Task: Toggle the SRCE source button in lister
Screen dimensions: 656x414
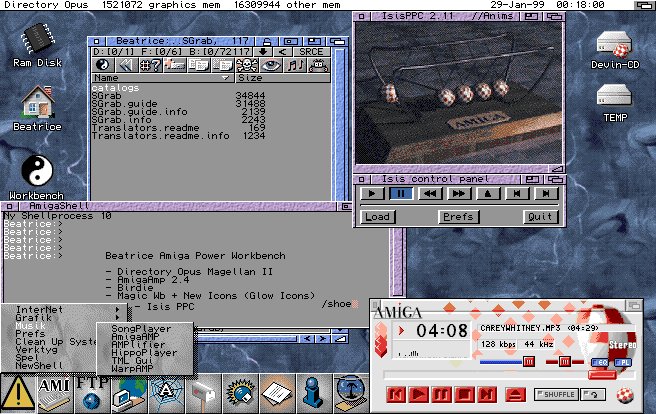Action: [313, 51]
